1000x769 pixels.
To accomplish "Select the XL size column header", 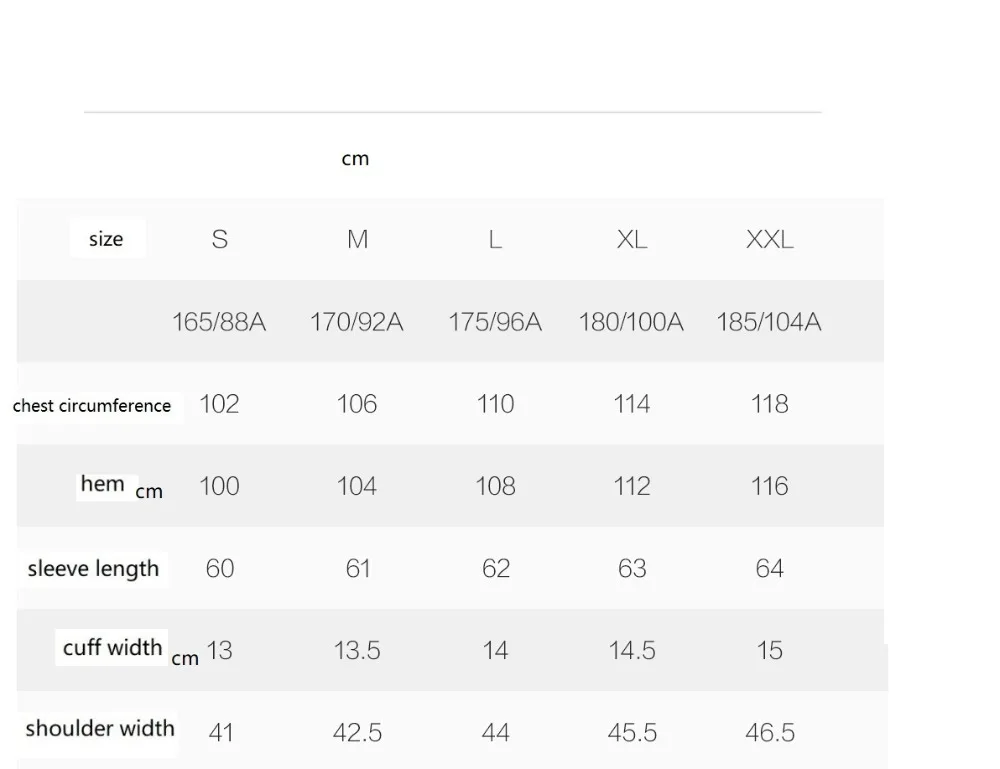I will 632,240.
